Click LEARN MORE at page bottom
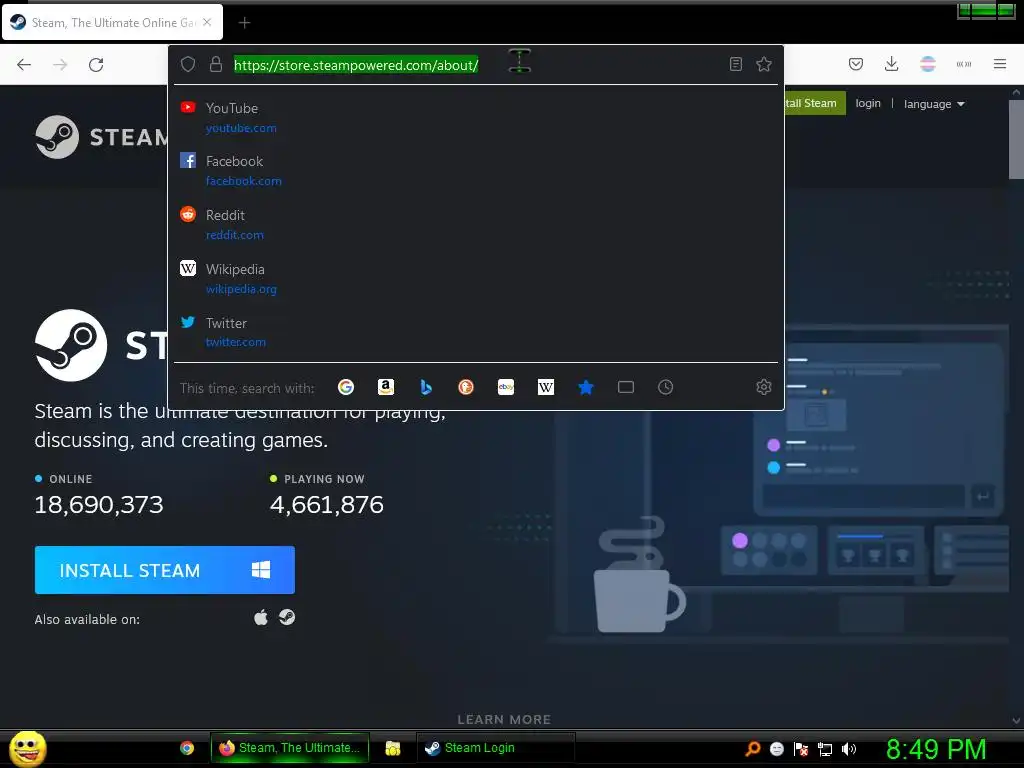Screen dimensions: 1024x768 (504, 719)
